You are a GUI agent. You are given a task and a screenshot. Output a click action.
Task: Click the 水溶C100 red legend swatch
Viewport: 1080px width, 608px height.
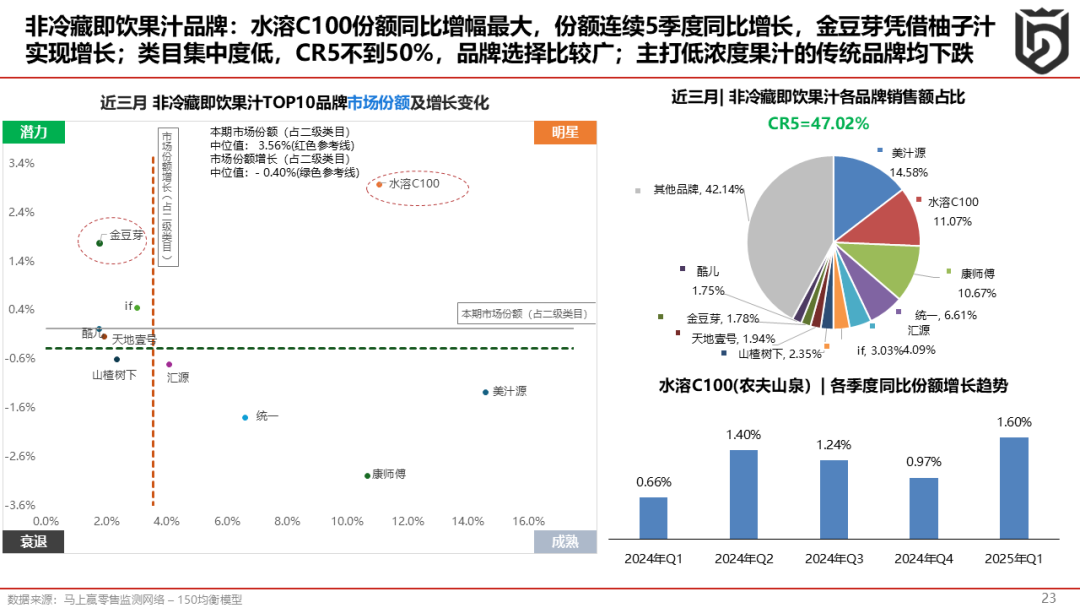[919, 200]
